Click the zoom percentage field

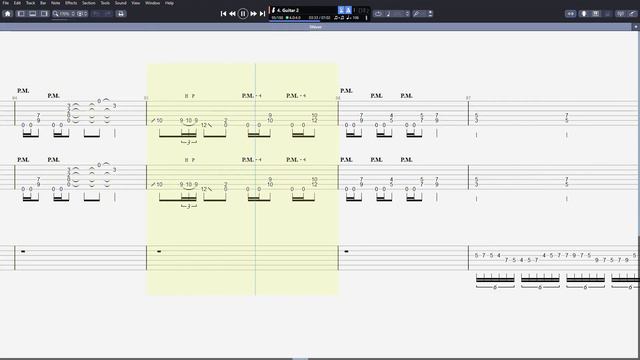pyautogui.click(x=65, y=13)
